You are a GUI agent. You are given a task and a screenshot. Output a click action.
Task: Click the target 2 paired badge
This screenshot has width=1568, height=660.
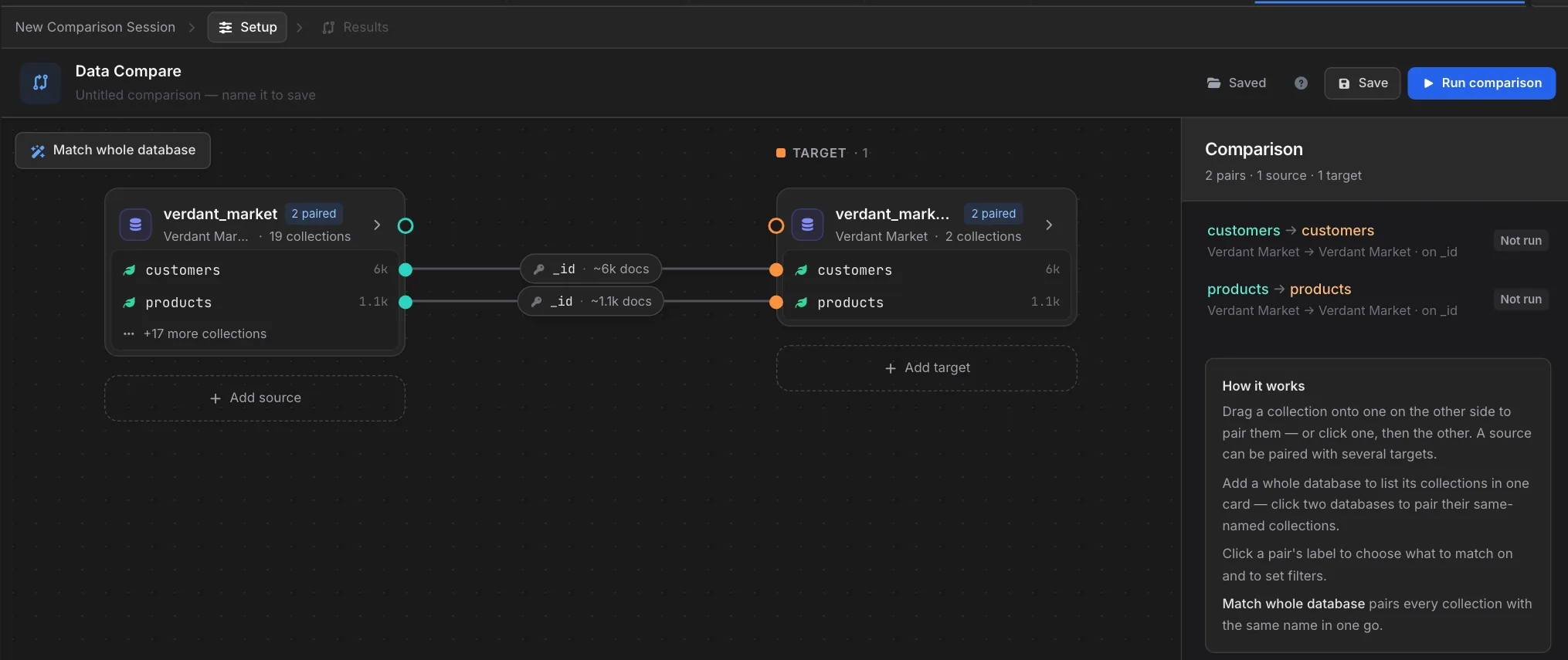[x=993, y=214]
